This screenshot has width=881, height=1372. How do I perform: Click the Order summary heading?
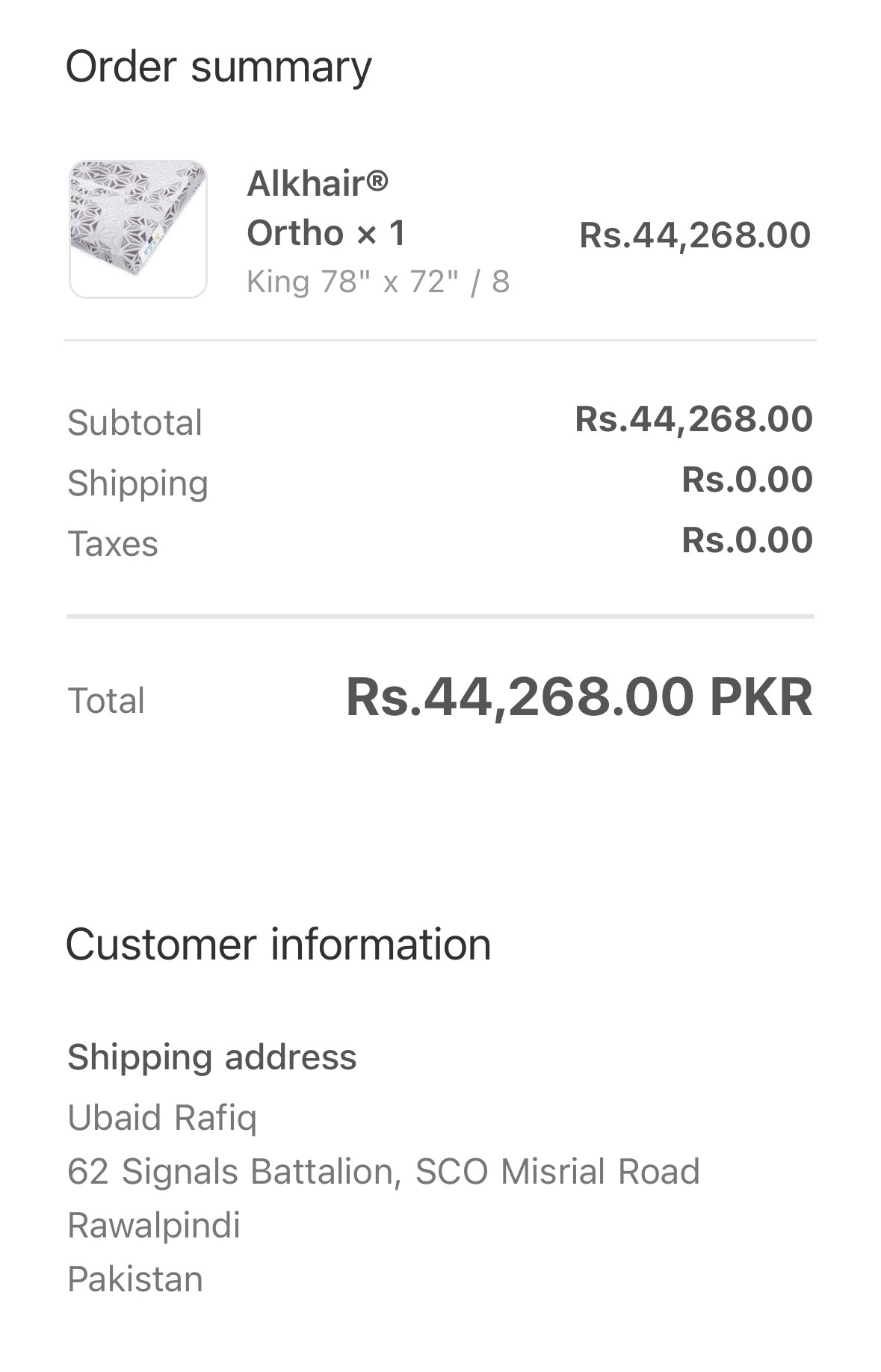tap(218, 67)
